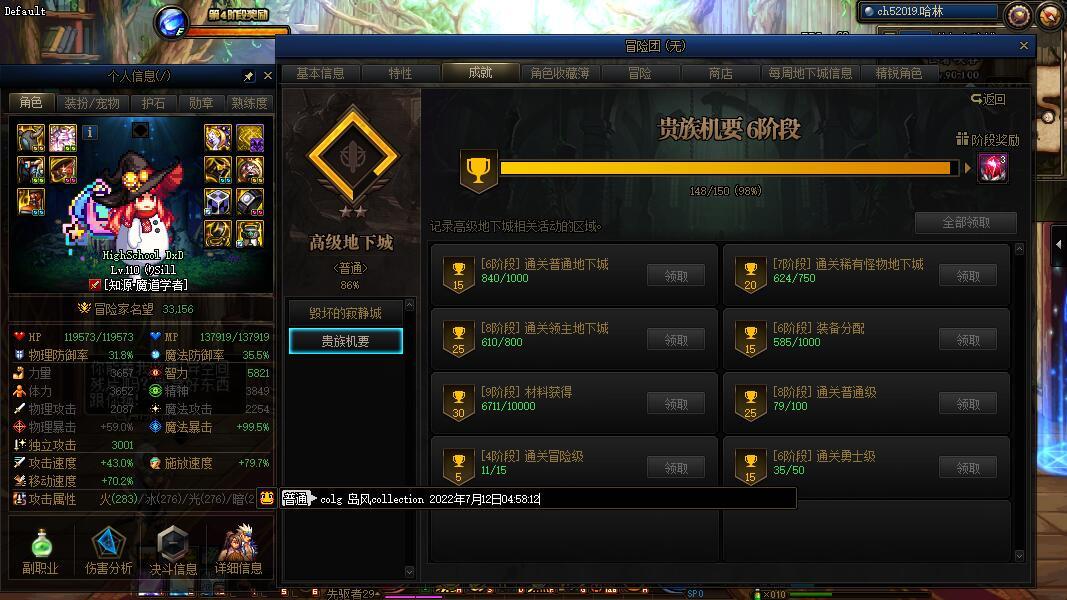This screenshot has width=1067, height=600.
Task: Click the 返回 back link
Action: (988, 99)
